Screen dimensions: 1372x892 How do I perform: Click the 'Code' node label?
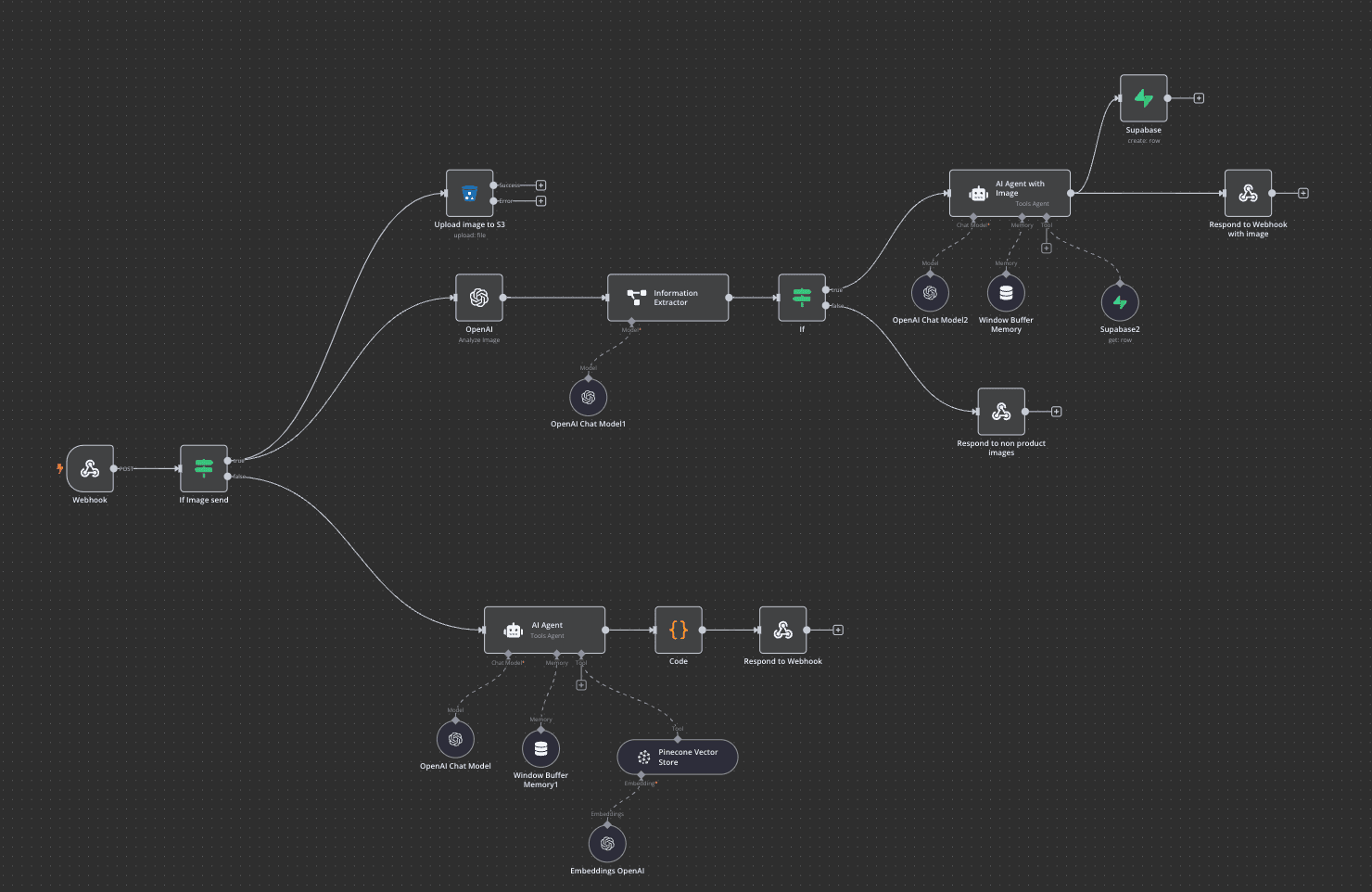pyautogui.click(x=679, y=661)
